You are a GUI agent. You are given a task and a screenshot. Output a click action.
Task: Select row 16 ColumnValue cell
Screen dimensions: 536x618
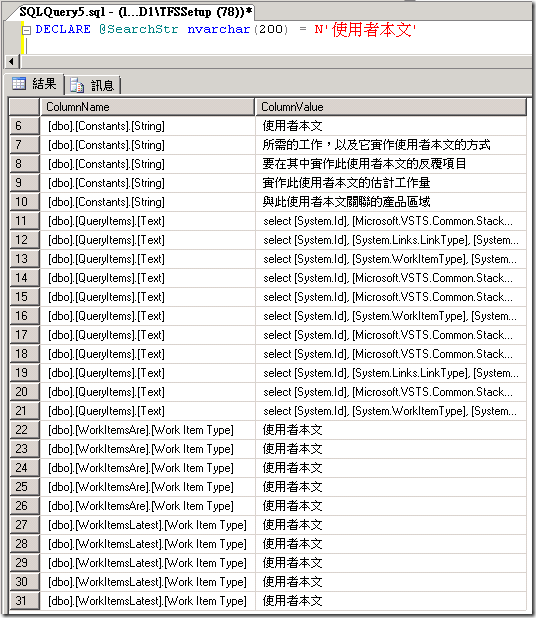[391, 316]
